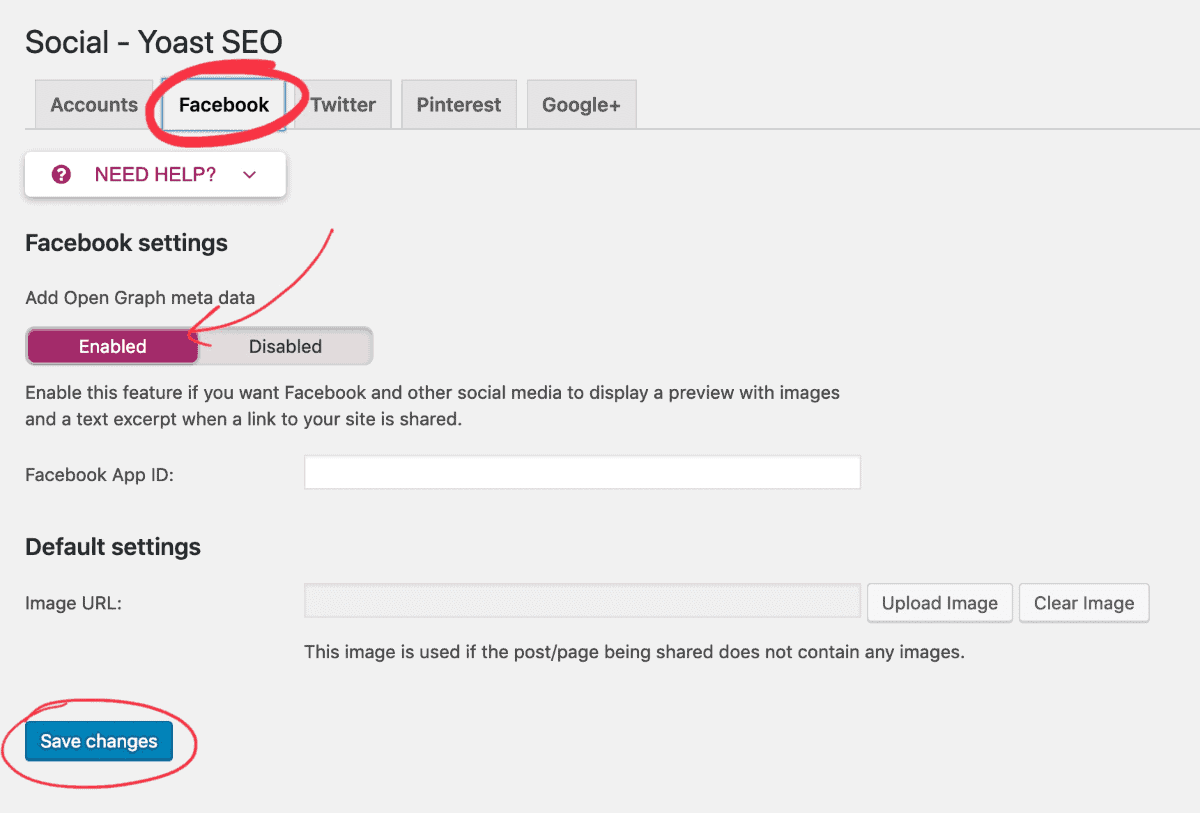Set Open Graph meta data to Enabled
1200x813 pixels.
[x=113, y=346]
